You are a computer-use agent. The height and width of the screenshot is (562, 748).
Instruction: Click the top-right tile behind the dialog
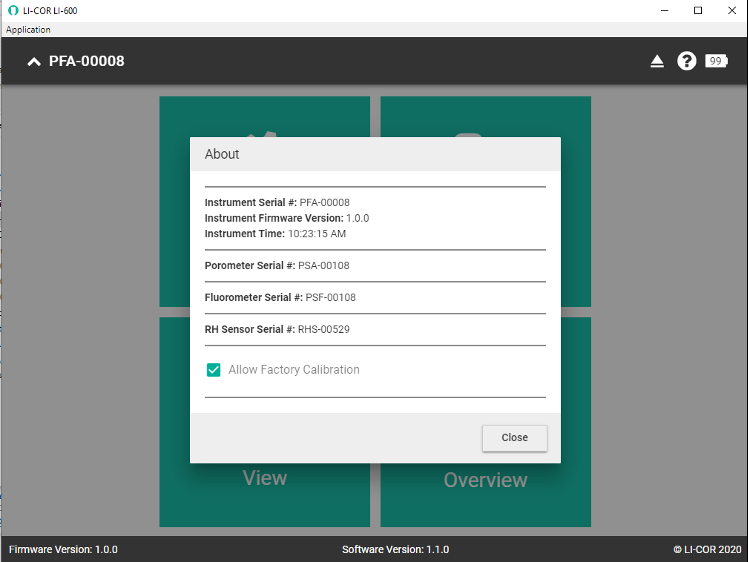(x=485, y=115)
